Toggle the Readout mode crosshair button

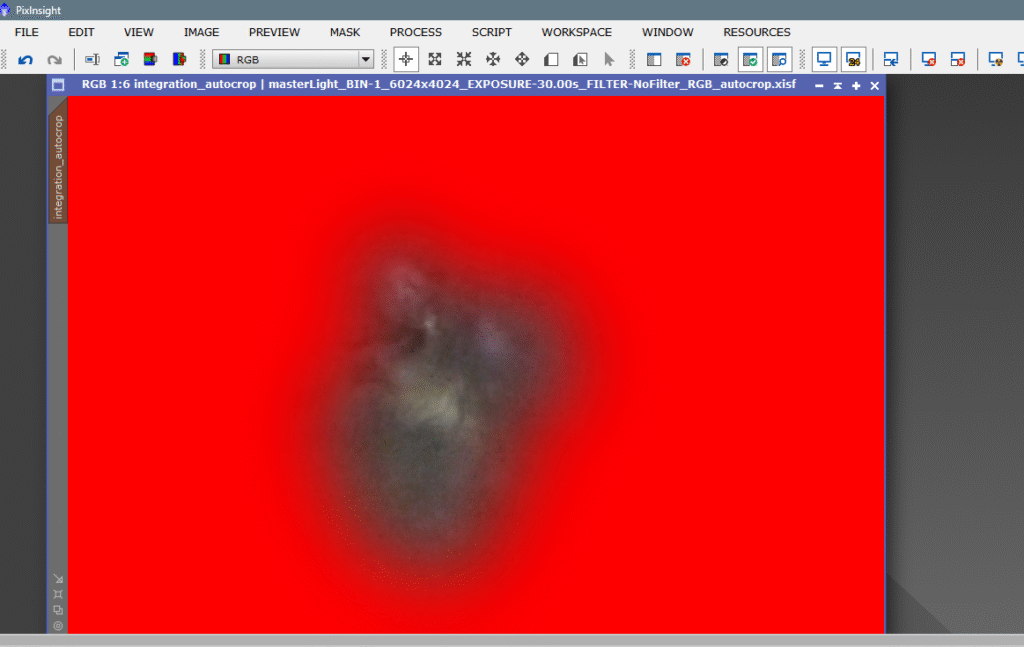pyautogui.click(x=406, y=60)
